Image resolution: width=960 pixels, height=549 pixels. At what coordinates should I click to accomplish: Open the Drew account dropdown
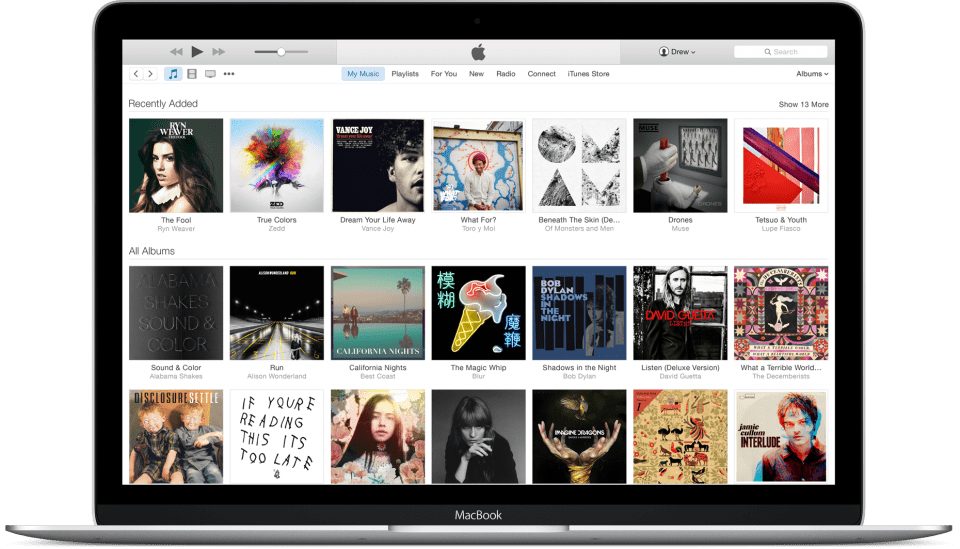coord(677,52)
